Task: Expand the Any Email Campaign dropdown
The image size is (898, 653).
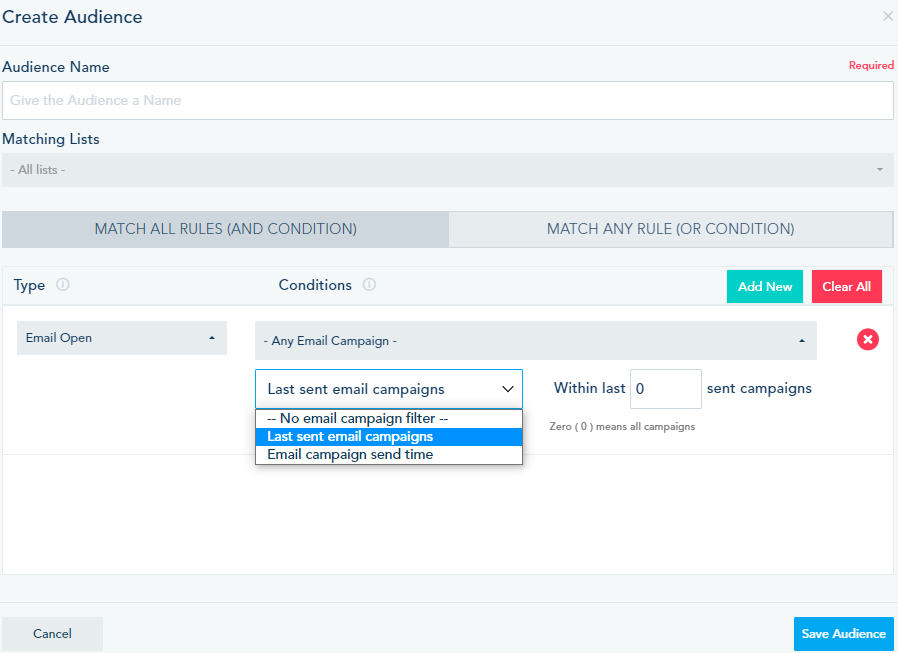Action: (x=535, y=341)
